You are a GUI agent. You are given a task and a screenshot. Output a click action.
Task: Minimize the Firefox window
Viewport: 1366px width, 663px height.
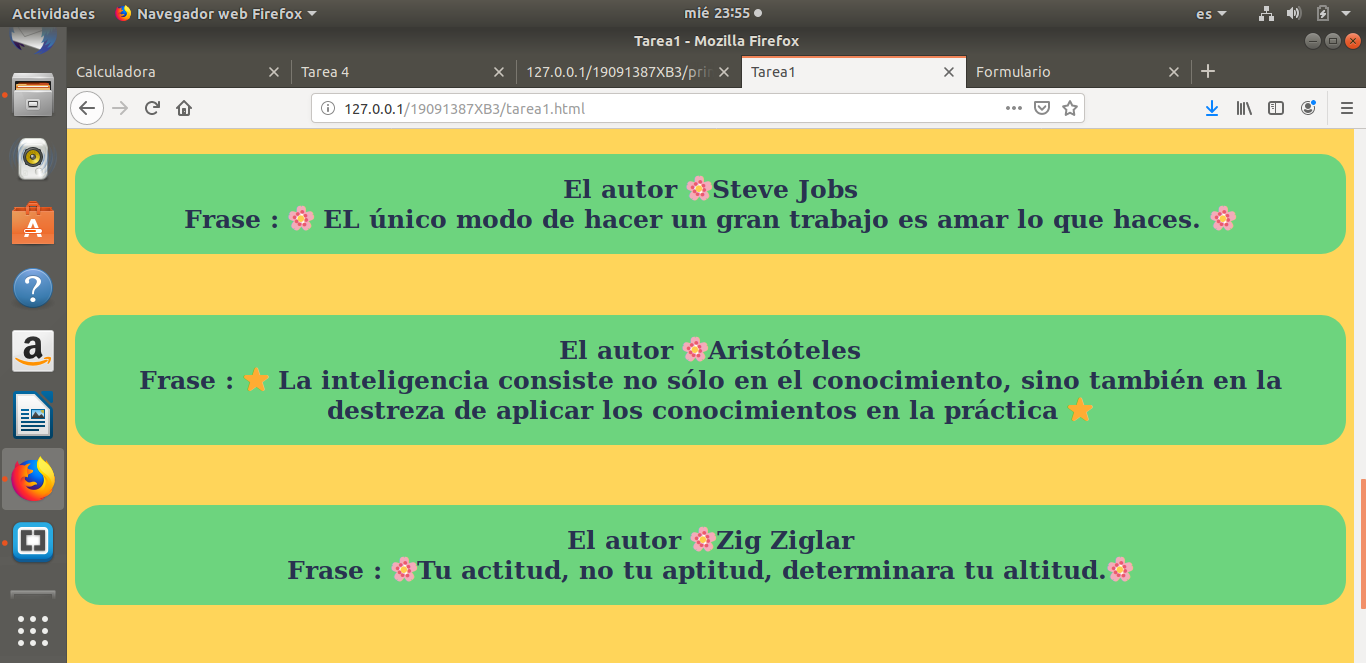[1313, 41]
